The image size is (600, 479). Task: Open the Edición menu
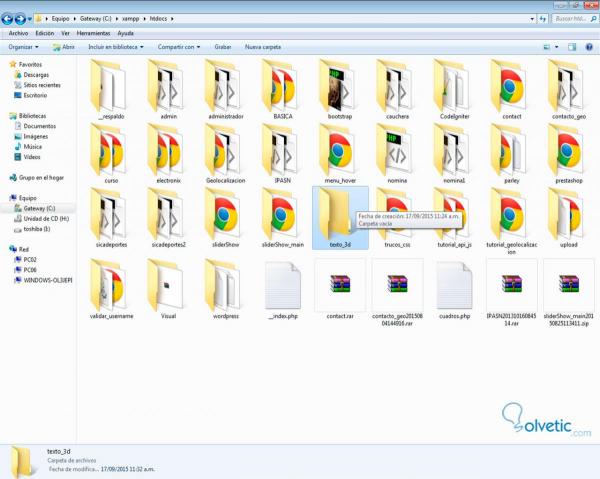[x=45, y=33]
